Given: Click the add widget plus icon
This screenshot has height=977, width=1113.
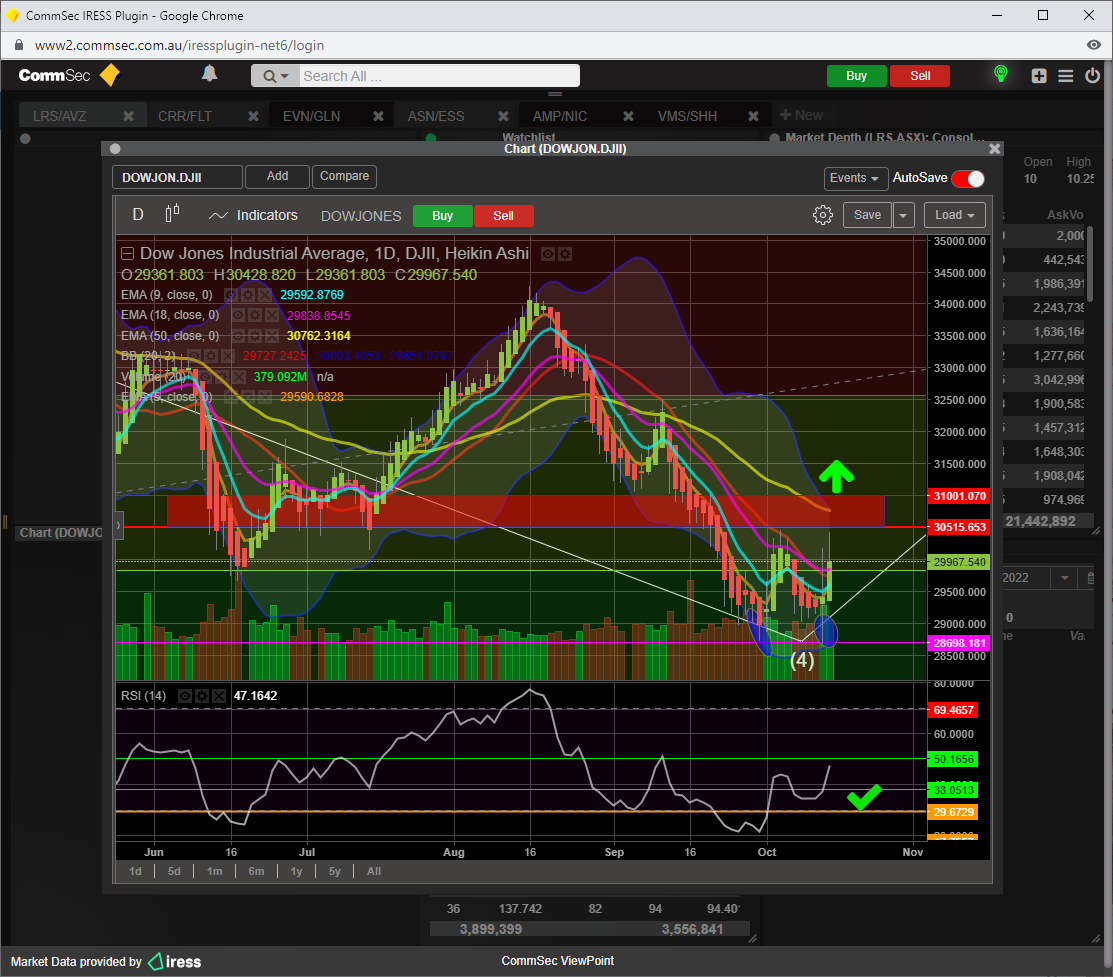Looking at the screenshot, I should (x=1039, y=76).
